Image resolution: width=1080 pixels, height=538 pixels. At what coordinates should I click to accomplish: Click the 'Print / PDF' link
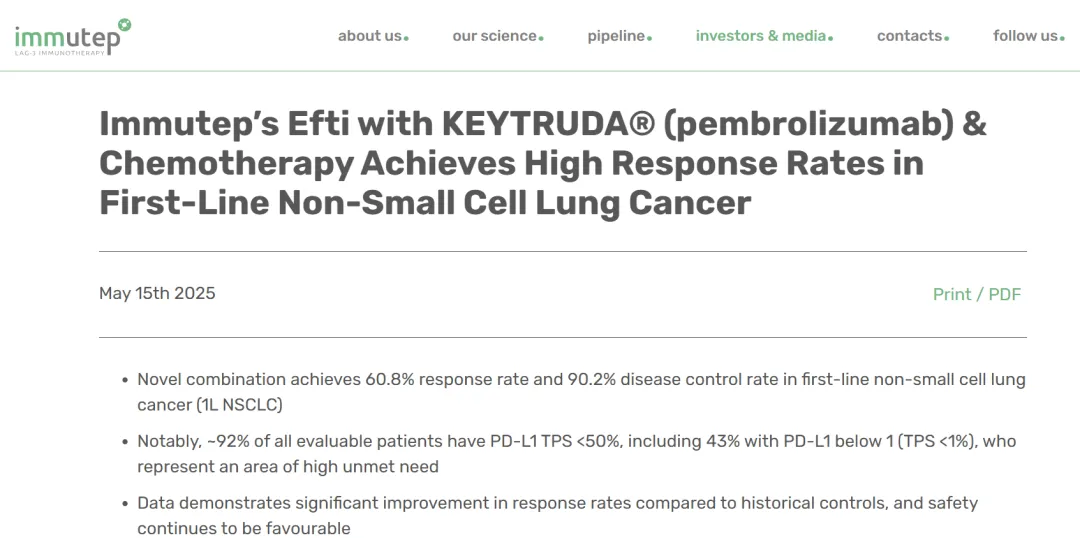976,294
